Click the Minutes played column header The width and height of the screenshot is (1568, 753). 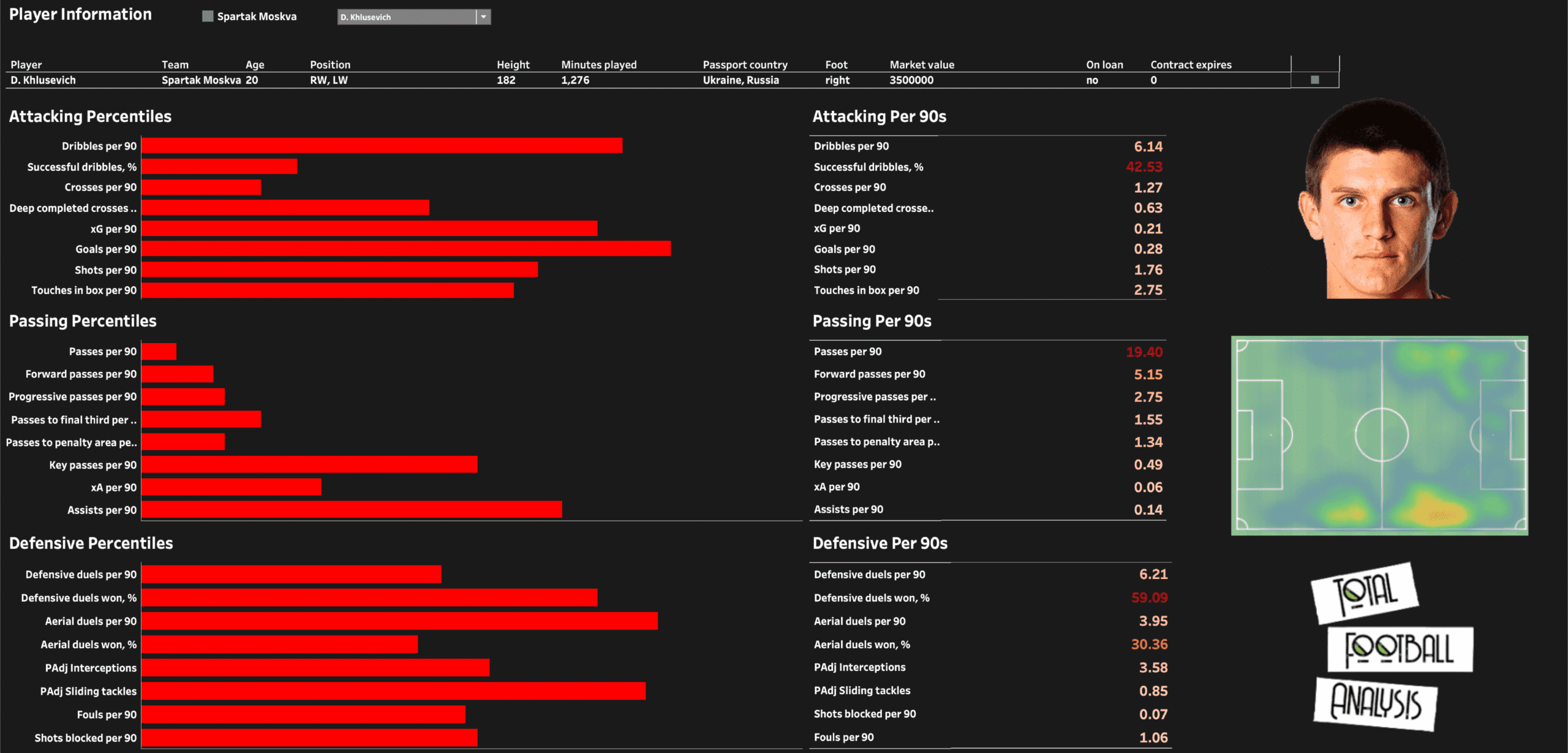coord(598,65)
